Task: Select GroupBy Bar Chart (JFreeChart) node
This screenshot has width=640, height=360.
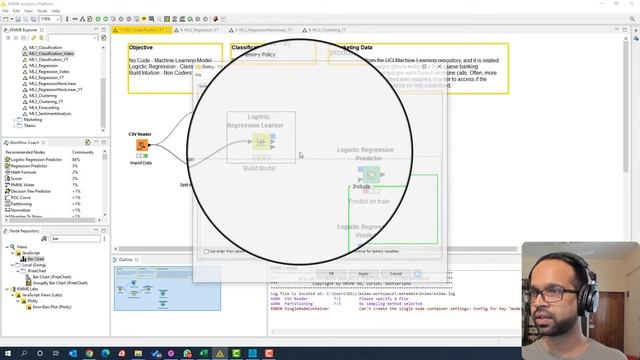Action: coord(60,283)
